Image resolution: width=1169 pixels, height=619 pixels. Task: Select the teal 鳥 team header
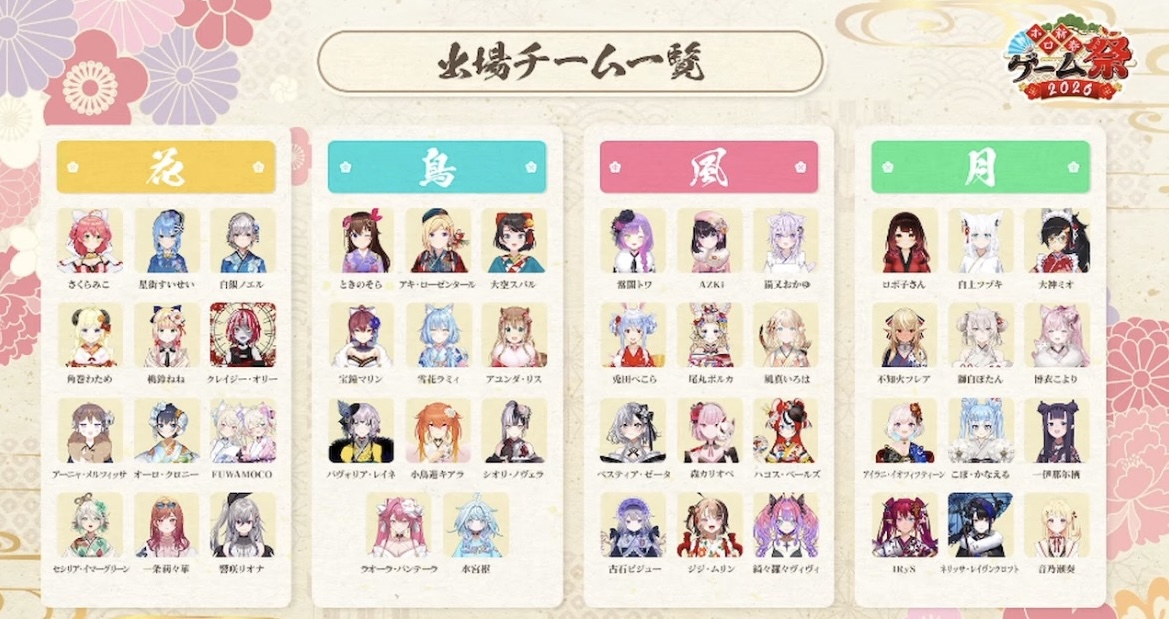pos(438,167)
